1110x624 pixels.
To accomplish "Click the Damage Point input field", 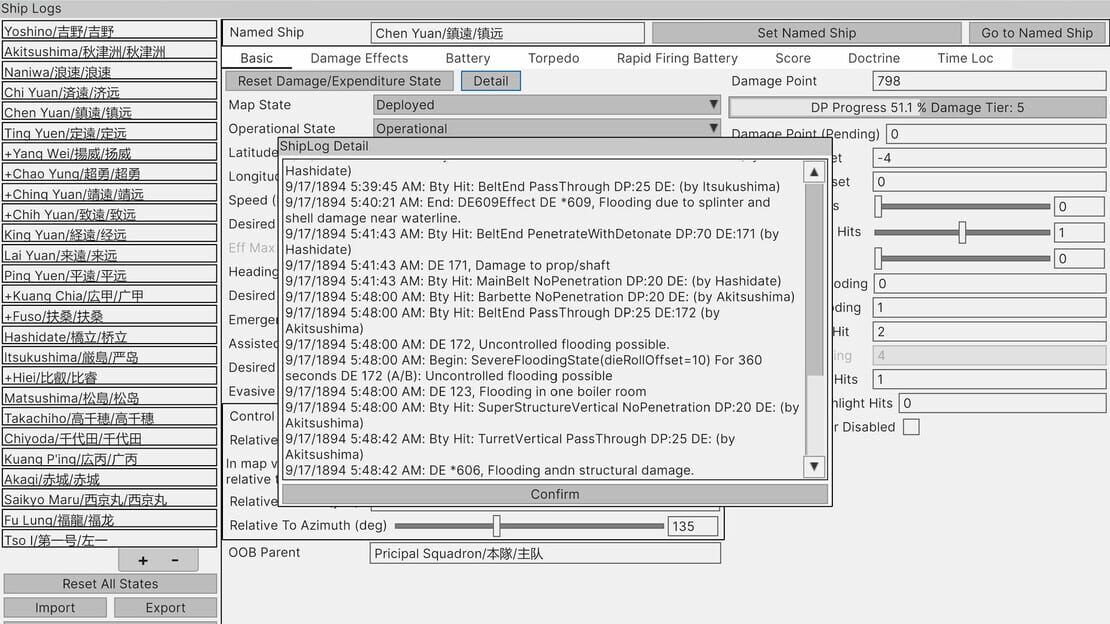I will pyautogui.click(x=989, y=81).
